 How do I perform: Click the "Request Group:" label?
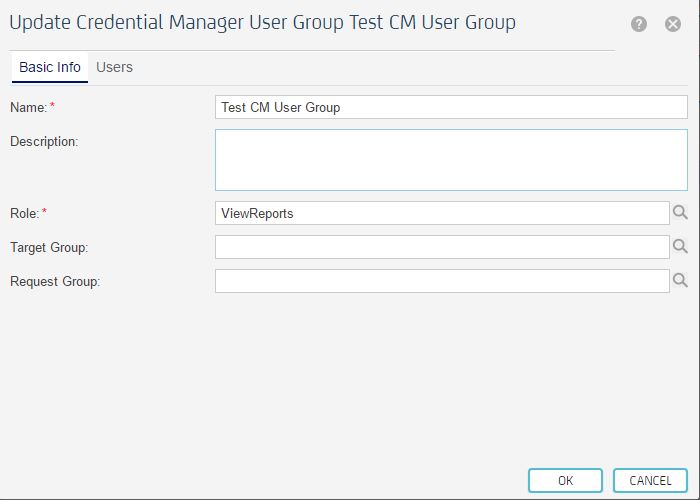pyautogui.click(x=55, y=281)
